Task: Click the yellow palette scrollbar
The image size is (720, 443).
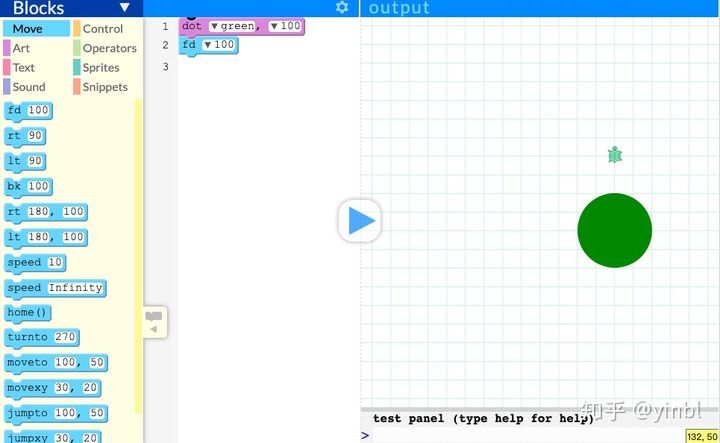Action: click(x=138, y=257)
